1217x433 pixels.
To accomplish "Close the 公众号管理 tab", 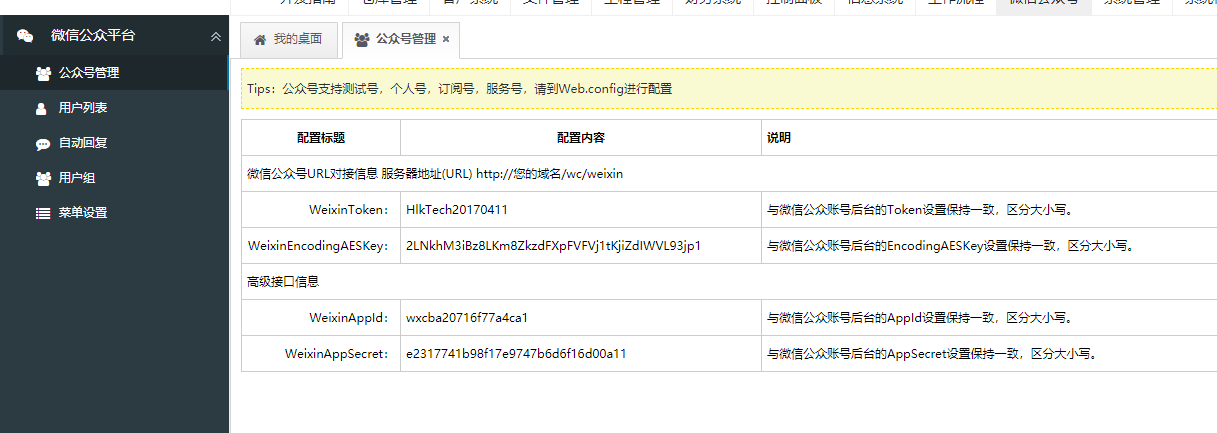I will 446,39.
